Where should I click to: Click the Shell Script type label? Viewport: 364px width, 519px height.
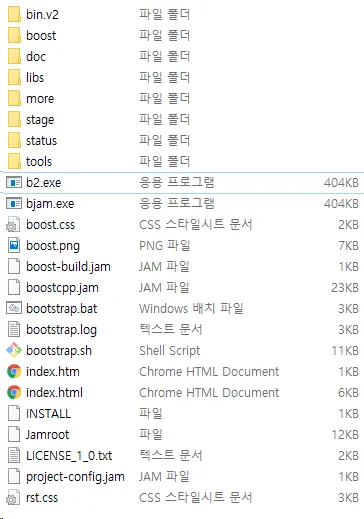170,351
